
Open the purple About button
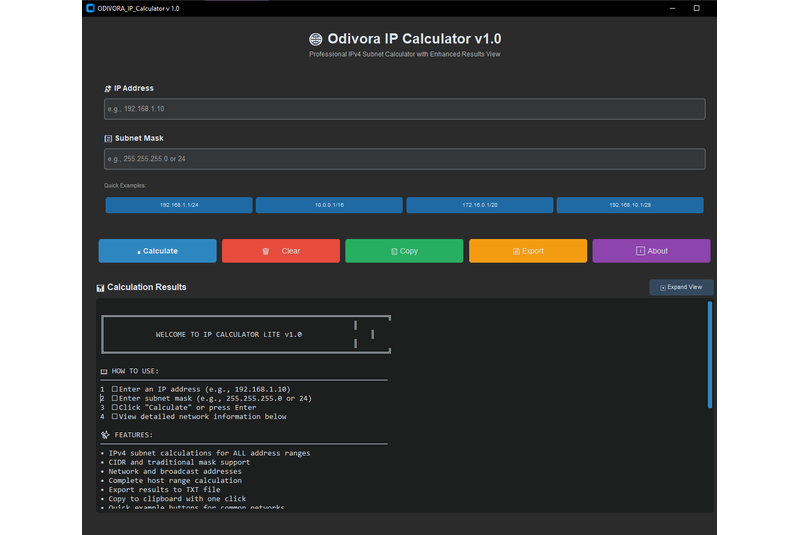(652, 251)
